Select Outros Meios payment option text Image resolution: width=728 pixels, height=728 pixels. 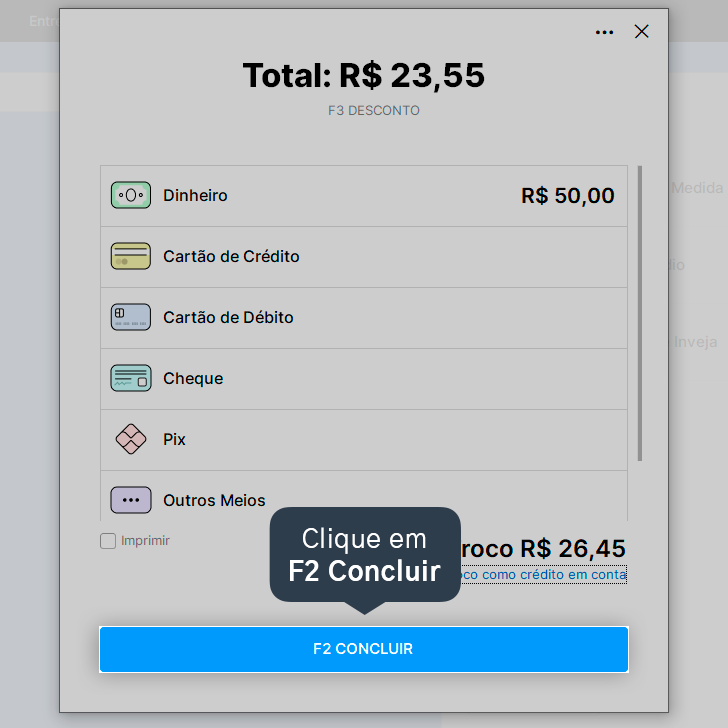(x=214, y=500)
